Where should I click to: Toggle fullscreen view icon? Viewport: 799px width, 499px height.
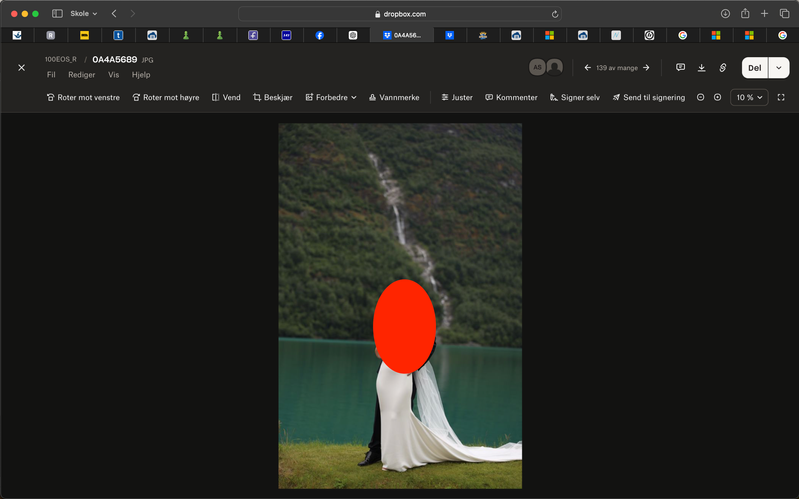[781, 98]
